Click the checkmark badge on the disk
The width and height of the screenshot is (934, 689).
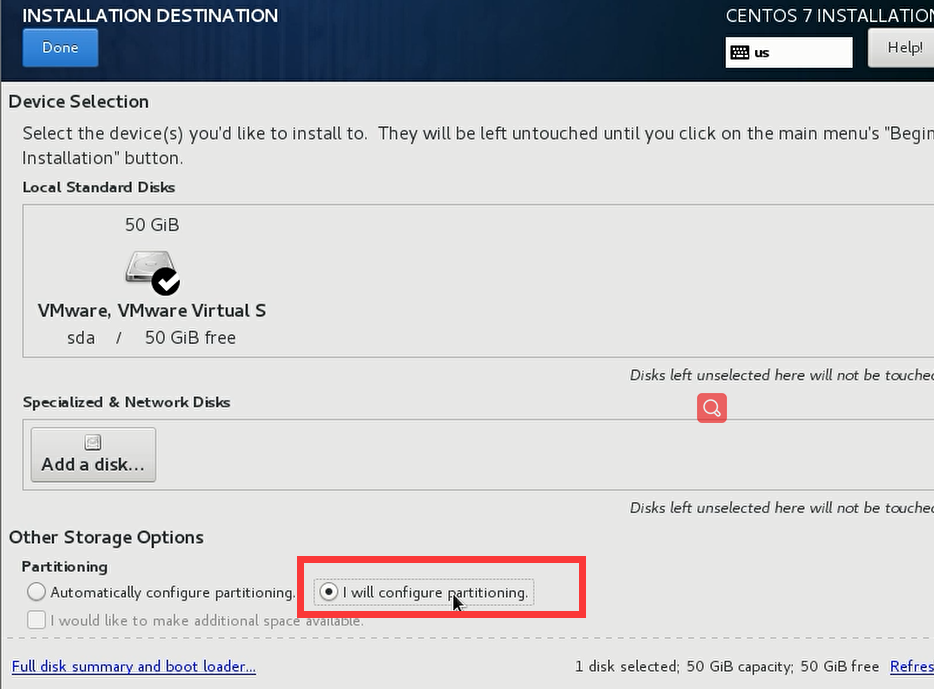coord(166,282)
